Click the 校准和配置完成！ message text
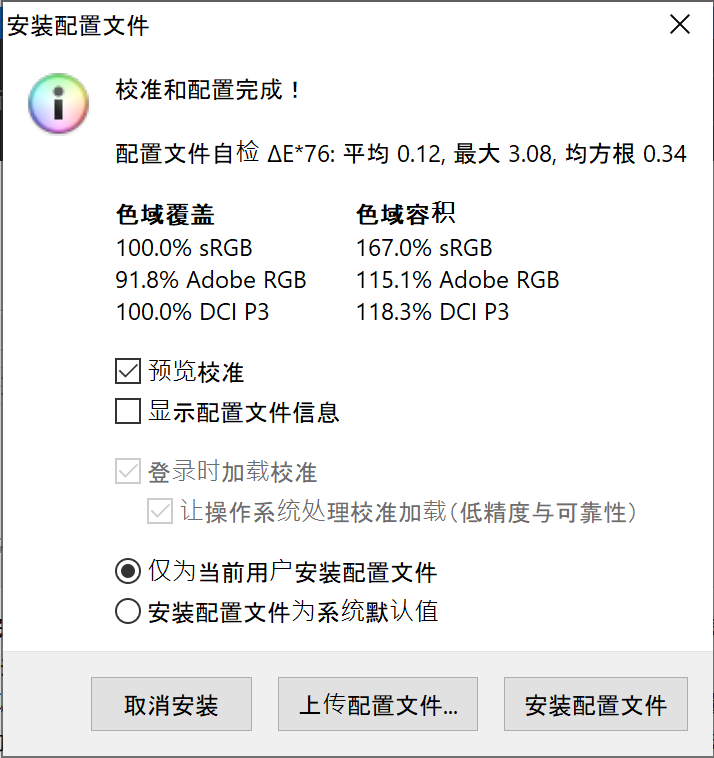Image resolution: width=714 pixels, height=758 pixels. pos(208,90)
